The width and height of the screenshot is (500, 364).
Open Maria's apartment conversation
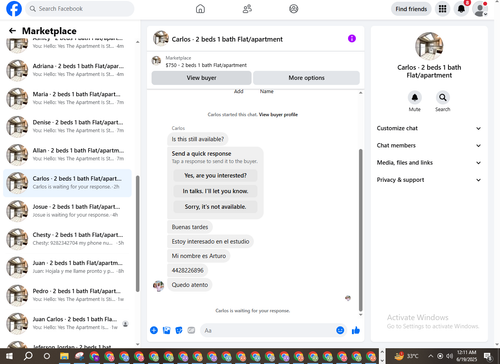(67, 98)
